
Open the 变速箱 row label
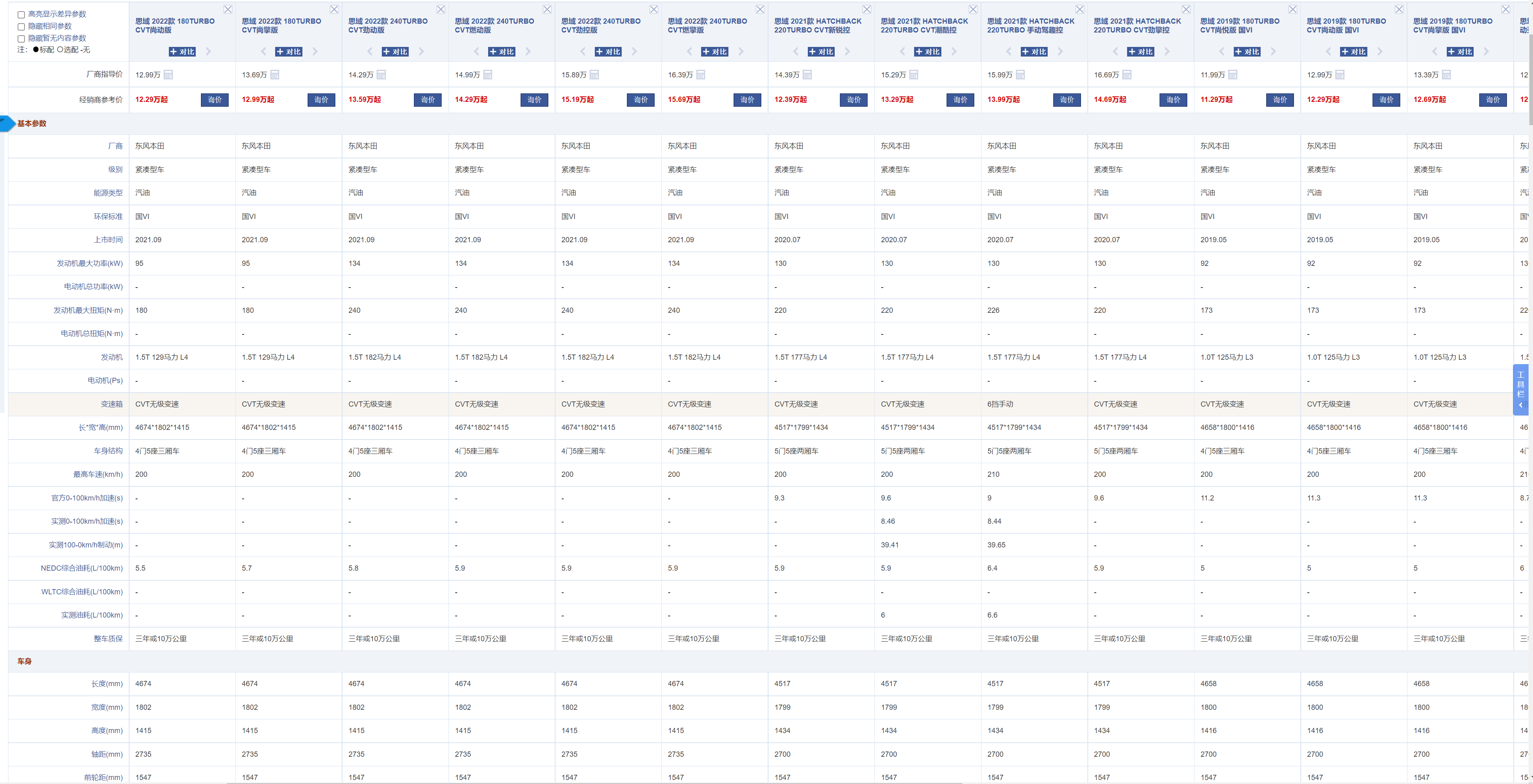(x=111, y=405)
